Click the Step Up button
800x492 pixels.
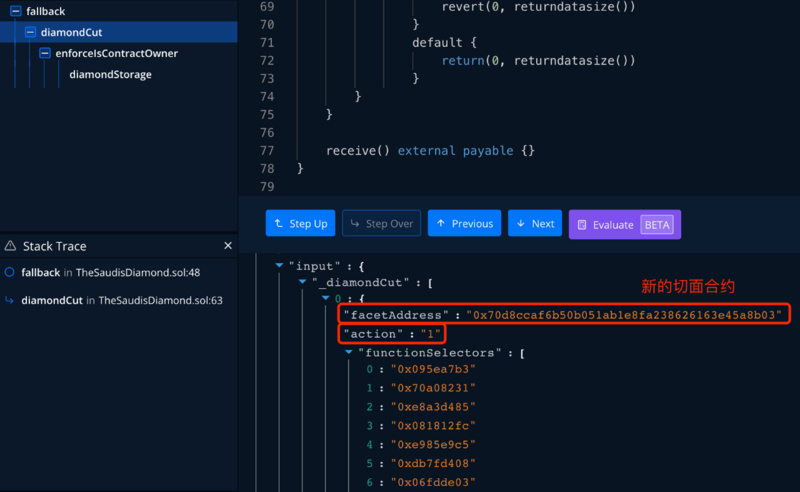300,224
